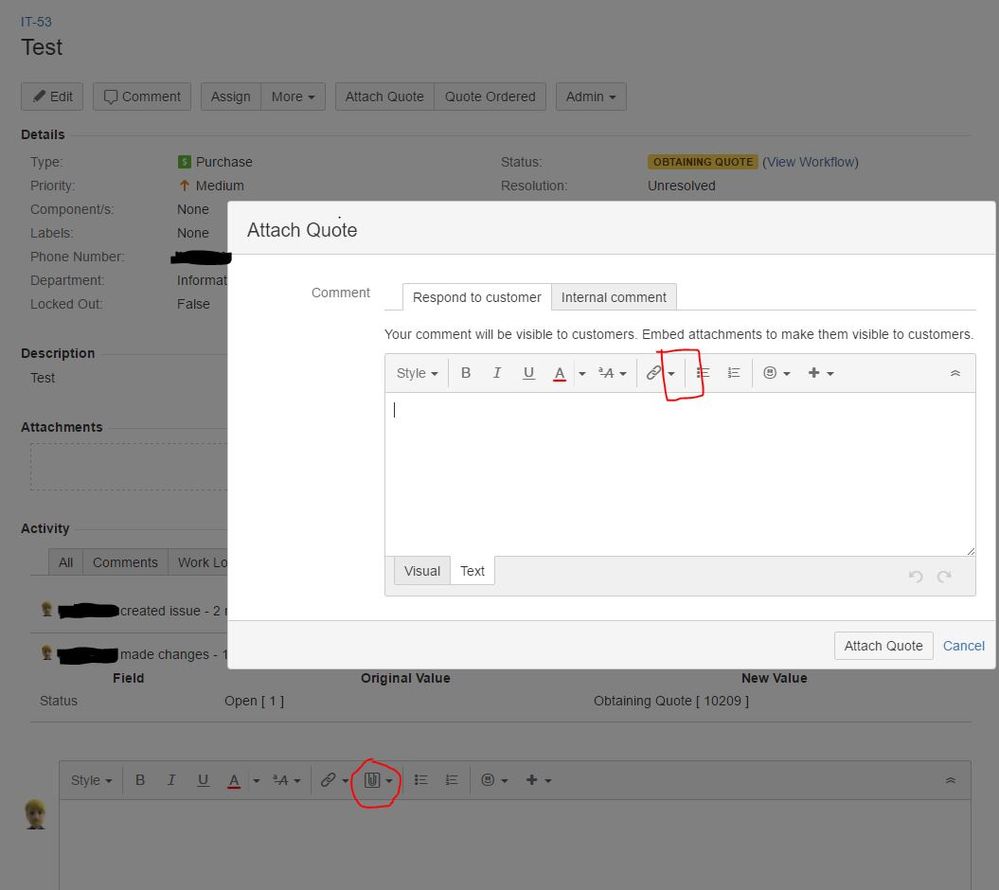Click View Workflow link
The height and width of the screenshot is (890, 999).
pyautogui.click(x=810, y=162)
